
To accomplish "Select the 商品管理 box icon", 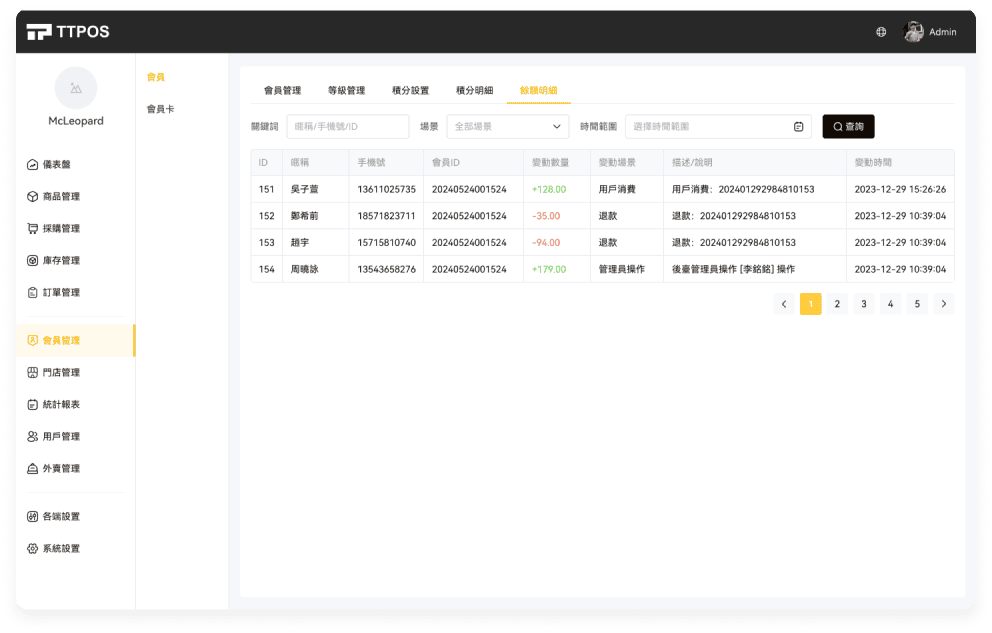I will point(33,197).
